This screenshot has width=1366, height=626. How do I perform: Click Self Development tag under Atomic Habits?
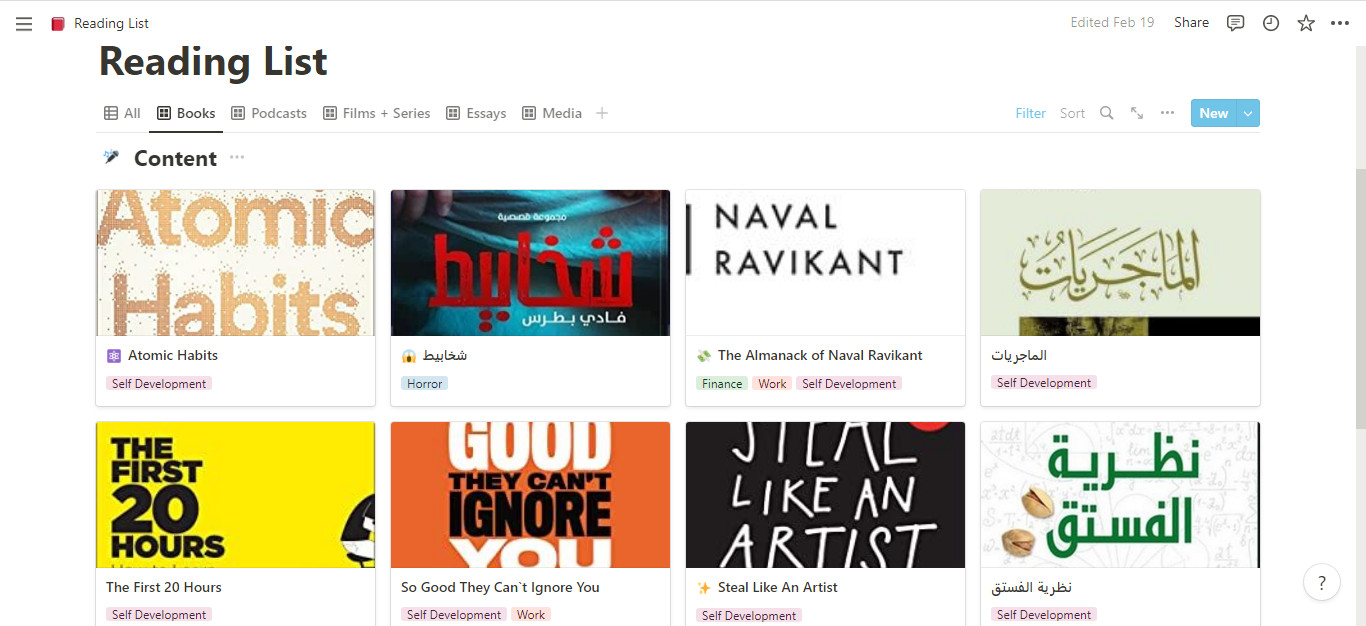tap(159, 383)
